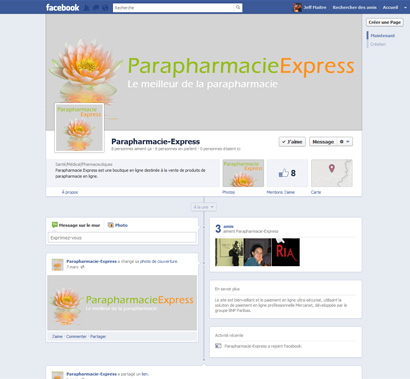Select the Photo composer tab
410x379 pixels.
[x=118, y=225]
